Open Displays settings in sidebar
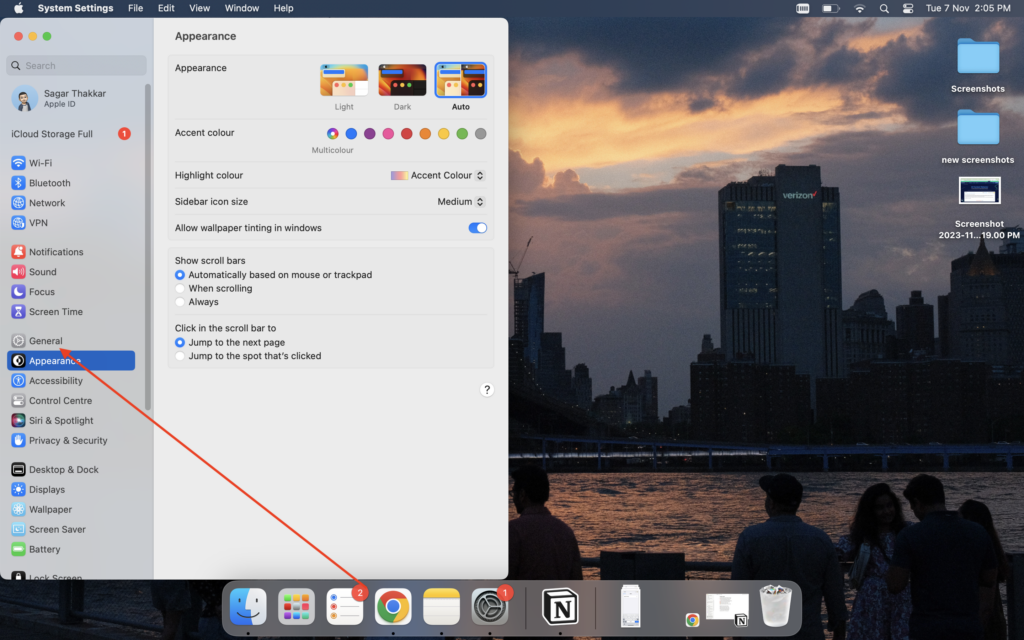The height and width of the screenshot is (640, 1024). click(46, 490)
